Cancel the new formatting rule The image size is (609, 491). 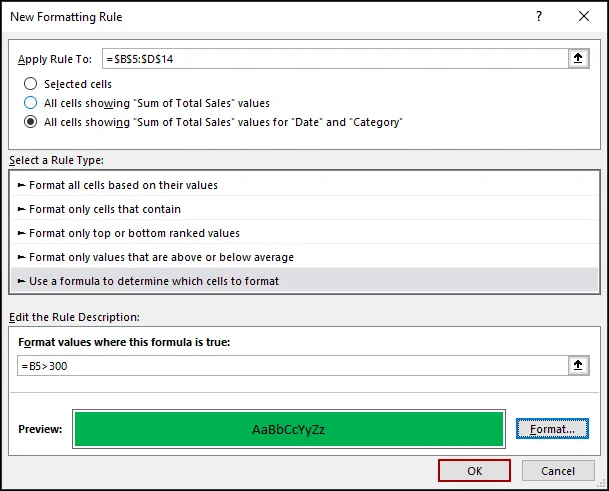558,471
